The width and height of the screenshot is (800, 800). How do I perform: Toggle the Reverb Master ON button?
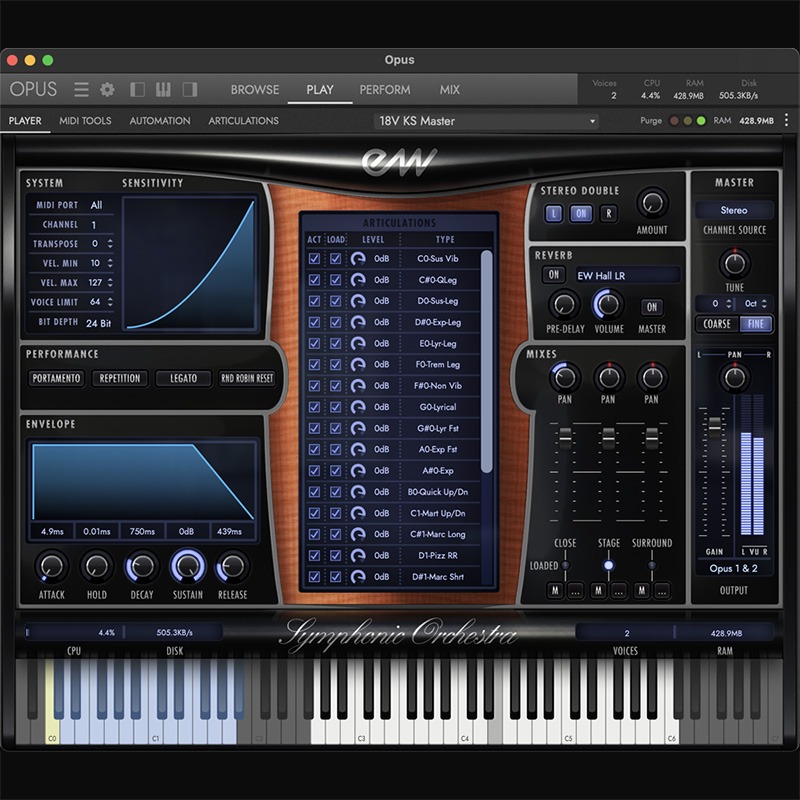coord(652,307)
